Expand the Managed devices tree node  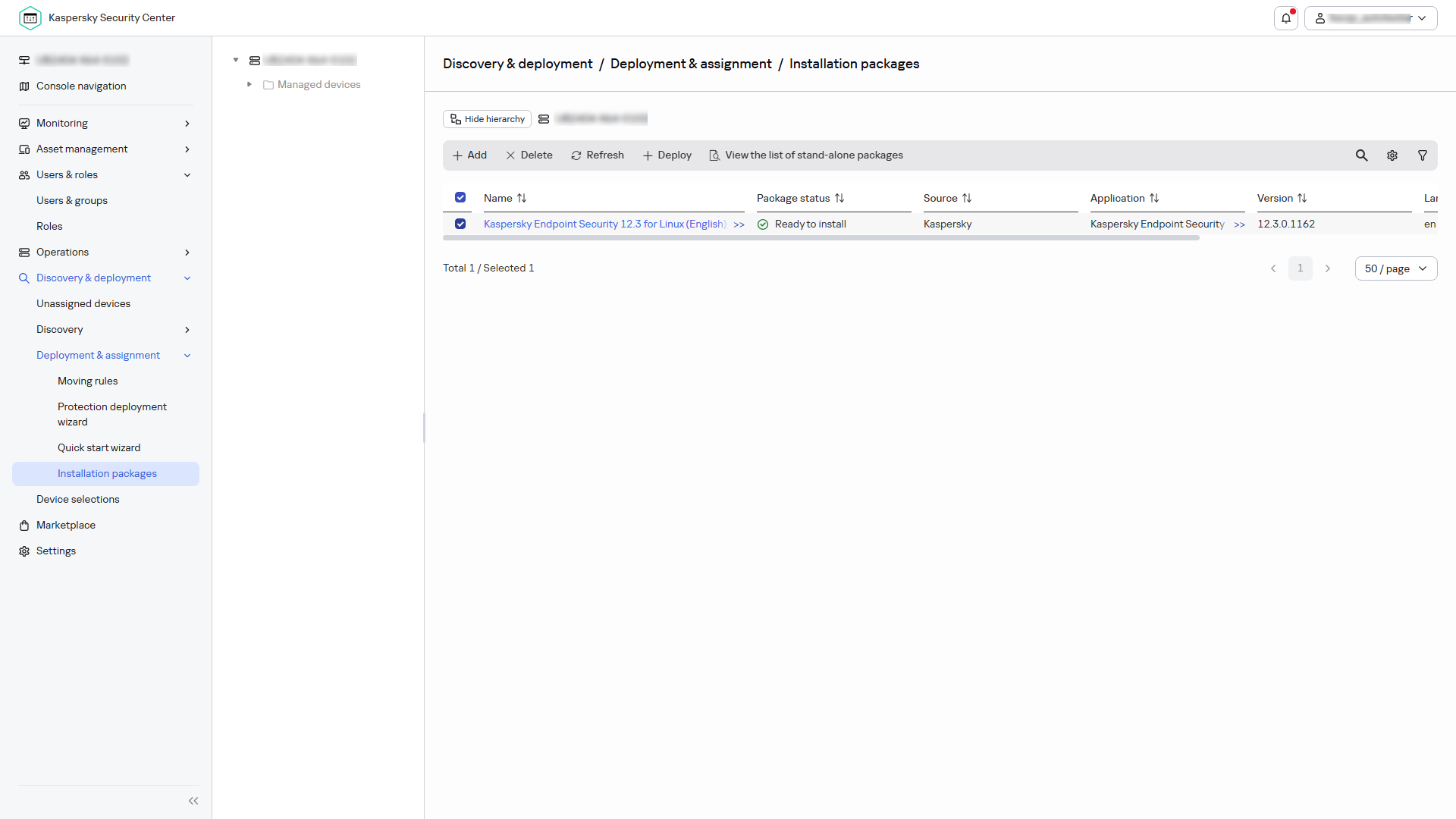pyautogui.click(x=249, y=84)
